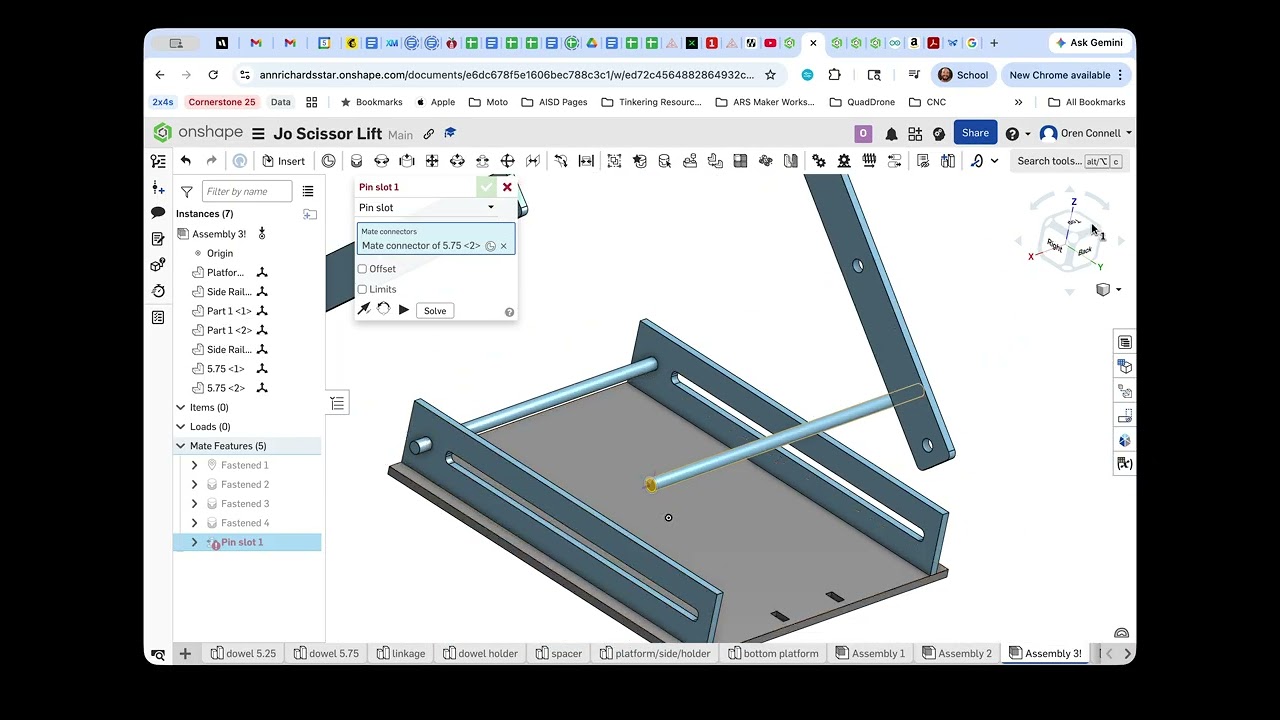Open the notifications bell icon
This screenshot has height=720, width=1280.
point(891,133)
